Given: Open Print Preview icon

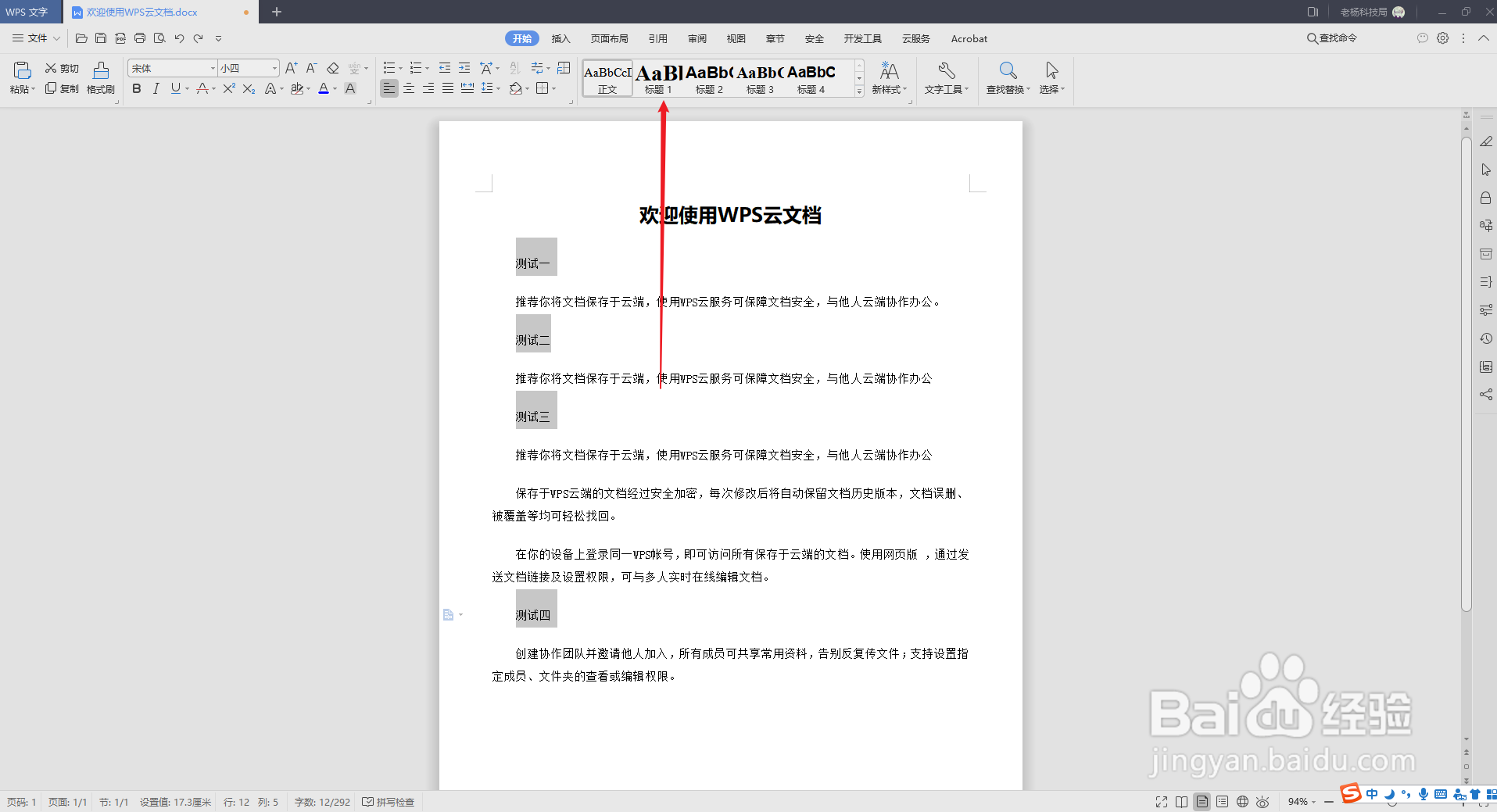Looking at the screenshot, I should [x=159, y=38].
